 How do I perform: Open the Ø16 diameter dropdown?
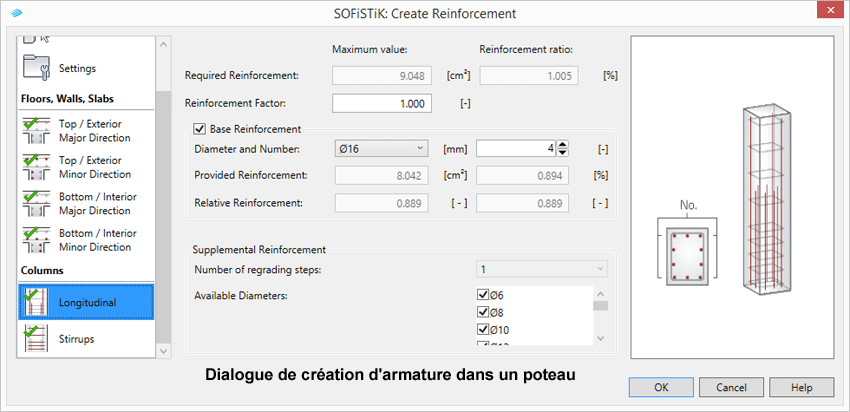[x=382, y=148]
